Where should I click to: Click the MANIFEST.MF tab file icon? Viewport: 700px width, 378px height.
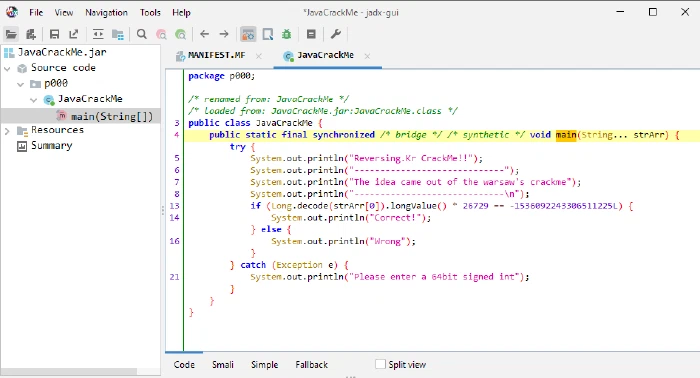(x=180, y=56)
